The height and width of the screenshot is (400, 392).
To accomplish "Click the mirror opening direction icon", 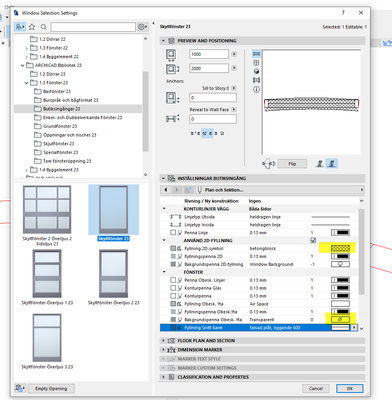I will [269, 164].
